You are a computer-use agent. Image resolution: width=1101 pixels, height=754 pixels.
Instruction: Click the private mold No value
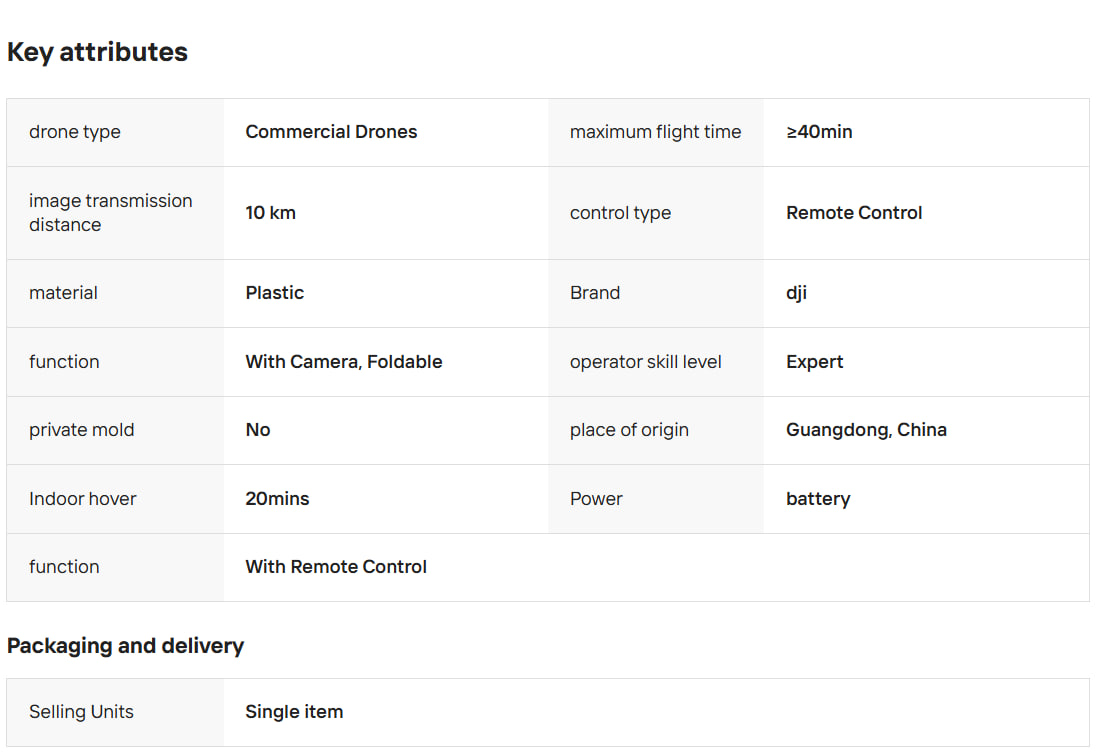click(x=258, y=430)
